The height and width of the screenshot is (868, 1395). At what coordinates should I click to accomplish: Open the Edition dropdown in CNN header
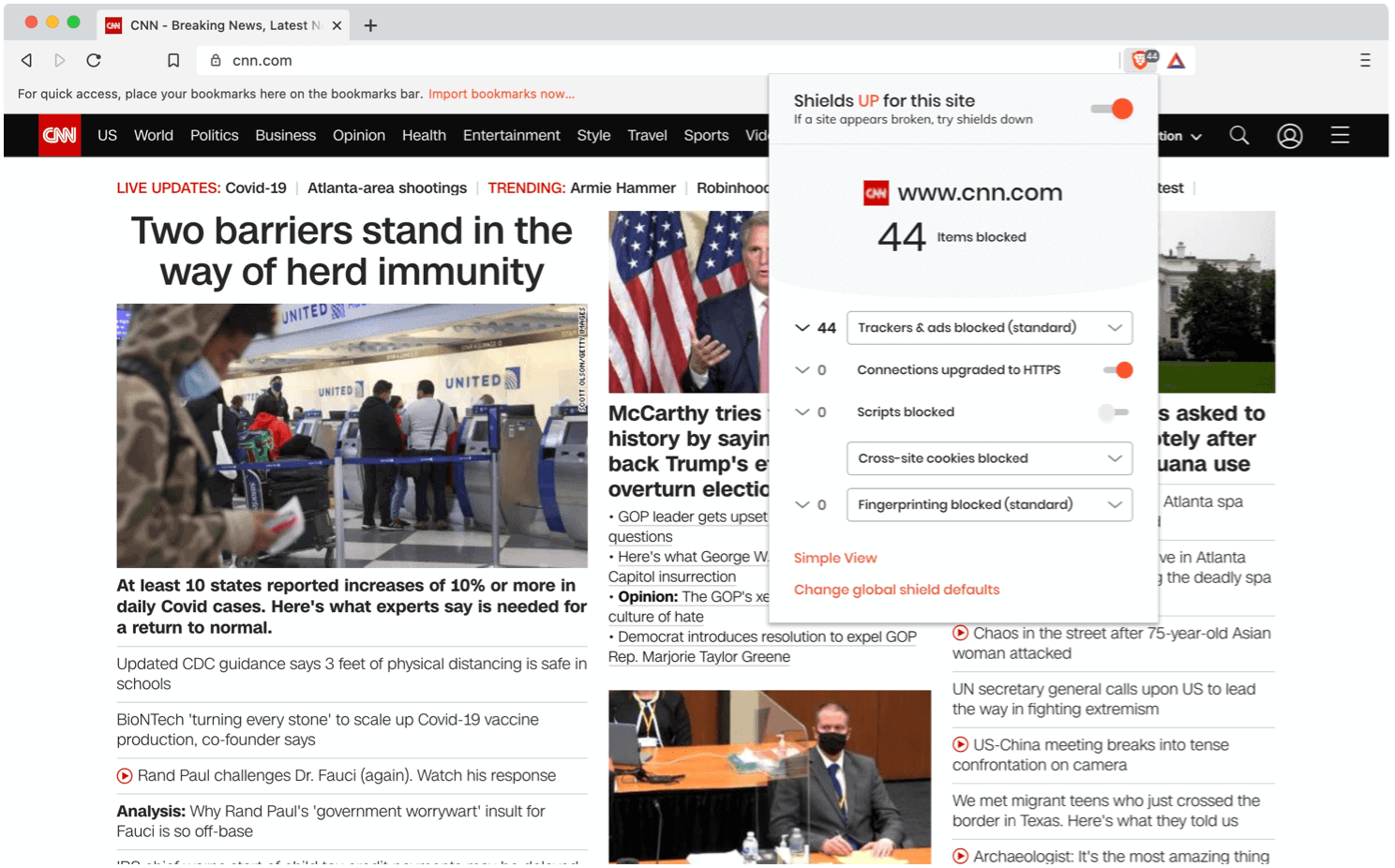pyautogui.click(x=1179, y=136)
